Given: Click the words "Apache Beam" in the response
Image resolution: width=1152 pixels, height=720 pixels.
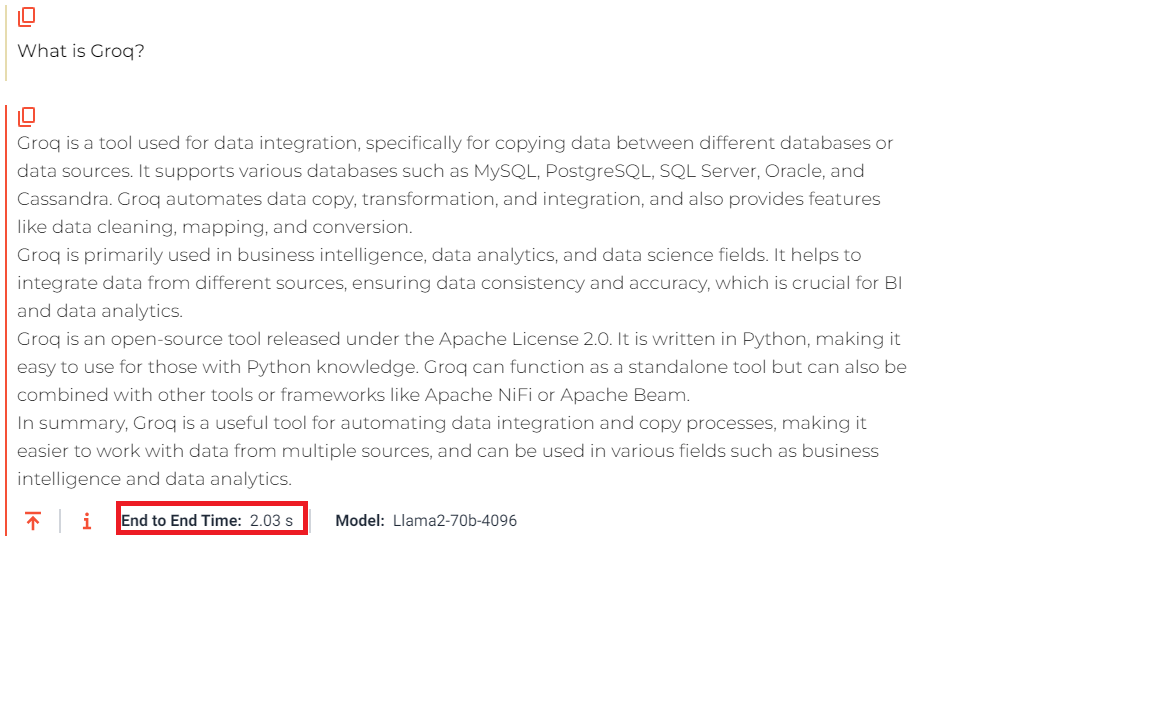Looking at the screenshot, I should (623, 395).
